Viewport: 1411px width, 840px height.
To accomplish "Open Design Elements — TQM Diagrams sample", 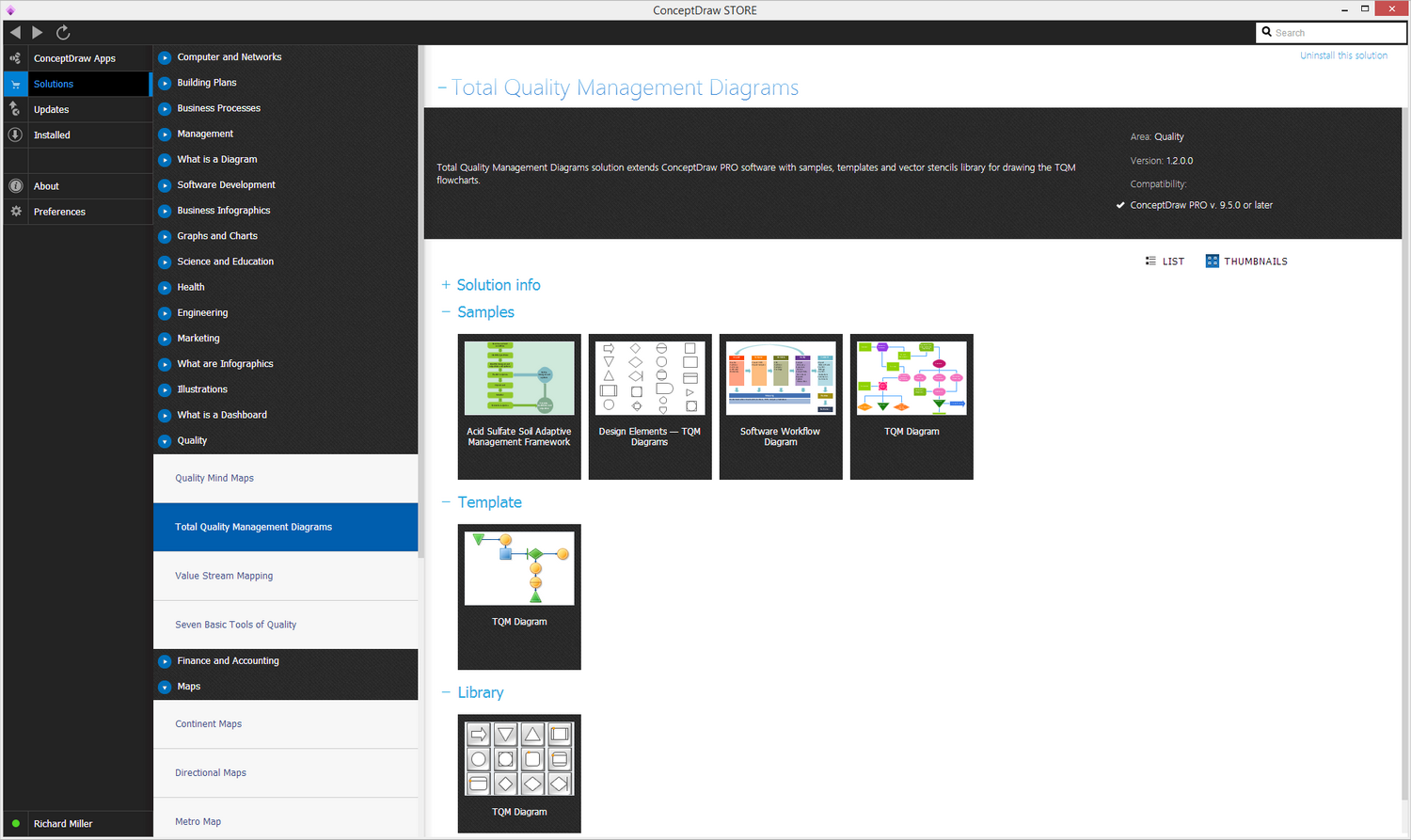I will pos(650,406).
